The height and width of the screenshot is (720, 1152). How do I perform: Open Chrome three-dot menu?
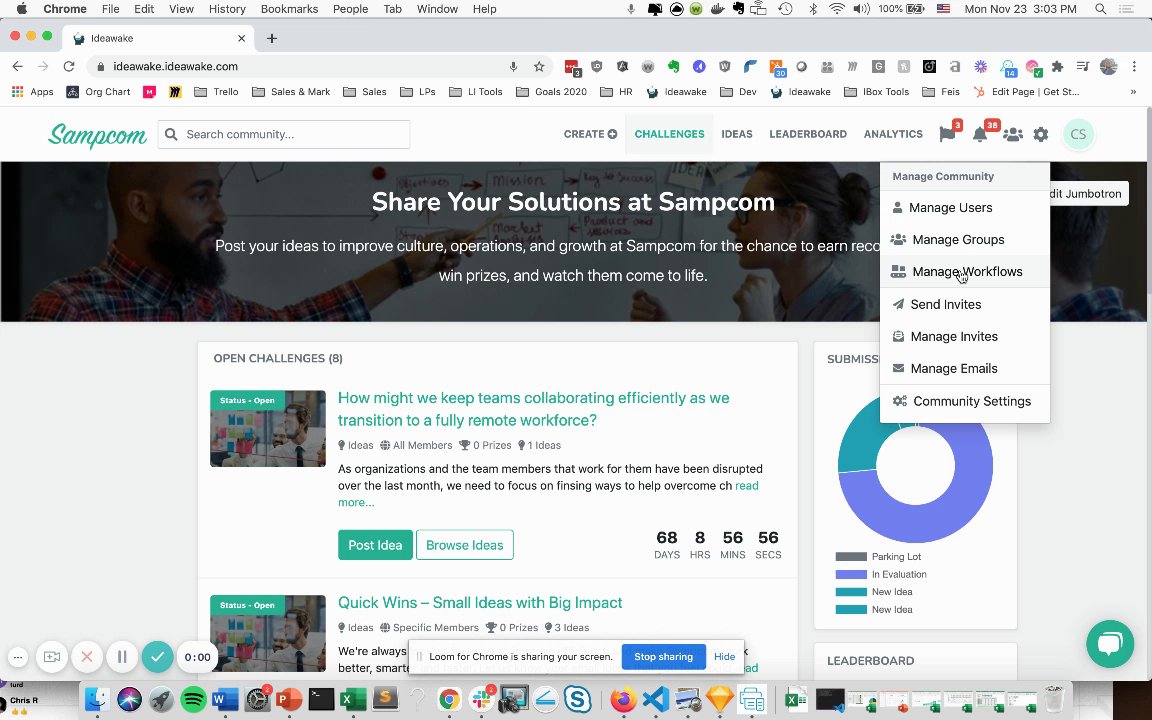[1134, 66]
